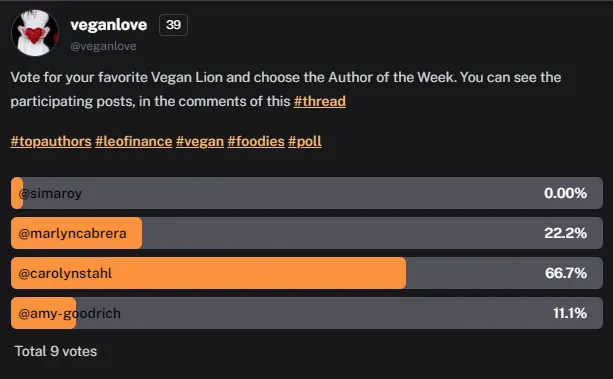Viewport: 613px width, 379px height.
Task: Open the veganlove profile avatar
Action: [35, 33]
